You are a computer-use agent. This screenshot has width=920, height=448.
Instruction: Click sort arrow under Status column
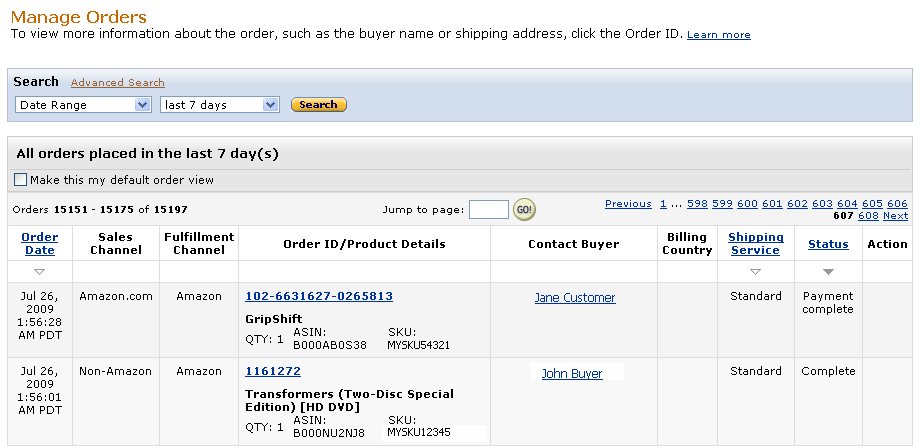click(x=828, y=272)
